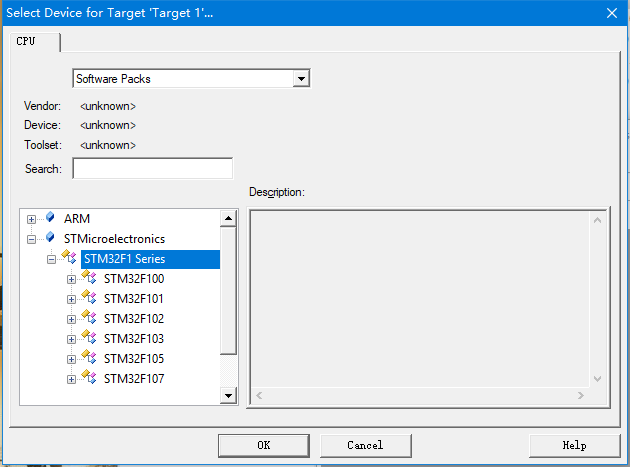Select the STMicroelectronics tree label

(114, 239)
